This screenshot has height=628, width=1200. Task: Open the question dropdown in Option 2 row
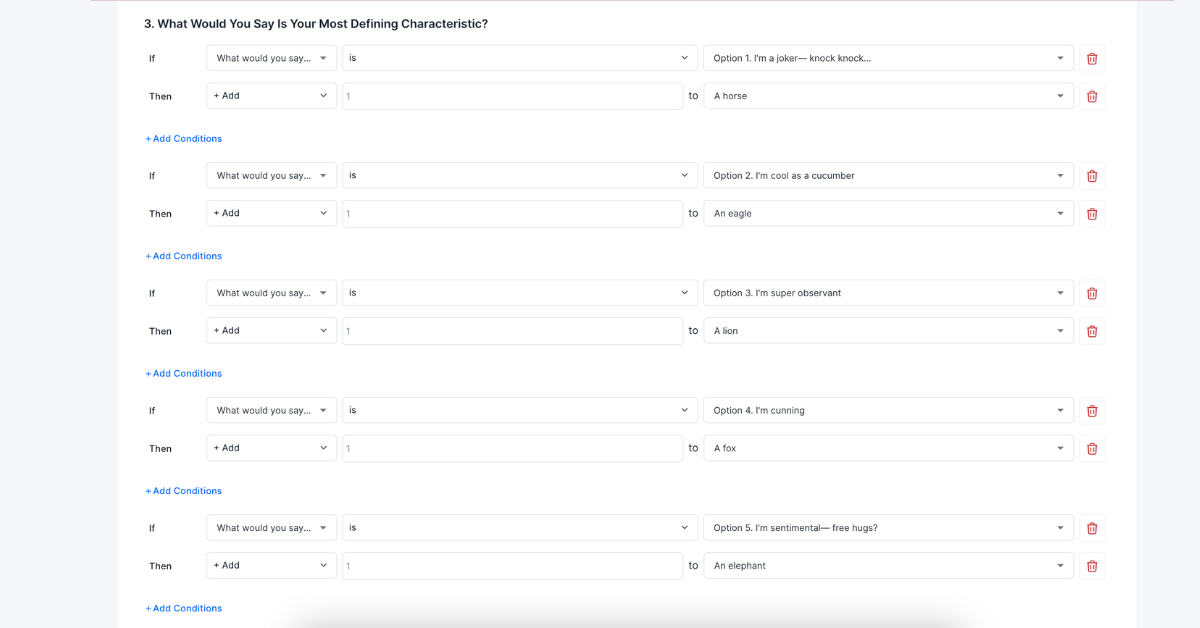tap(272, 175)
